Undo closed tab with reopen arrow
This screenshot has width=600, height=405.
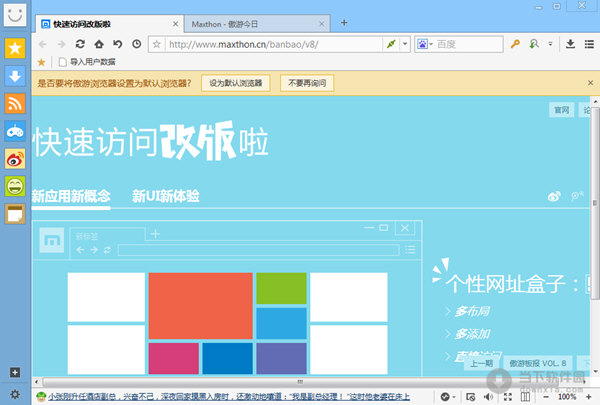117,44
